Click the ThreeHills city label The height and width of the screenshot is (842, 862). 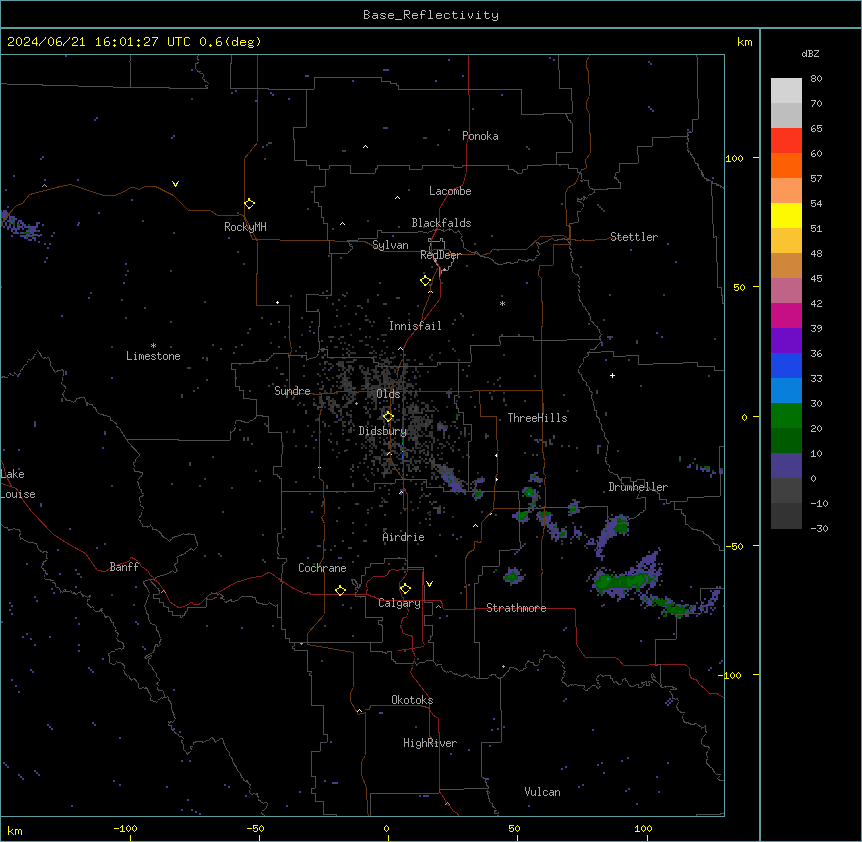[538, 418]
